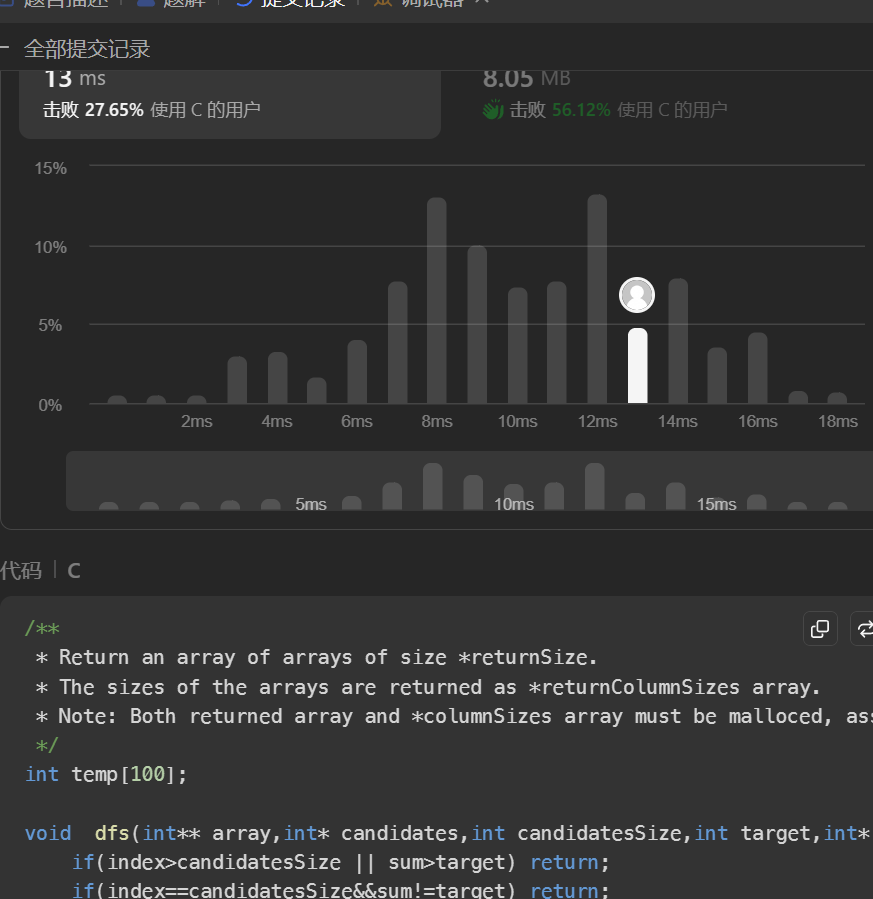The width and height of the screenshot is (873, 899).
Task: Click the back arrow beside 全部提交记录
Action: [5, 49]
